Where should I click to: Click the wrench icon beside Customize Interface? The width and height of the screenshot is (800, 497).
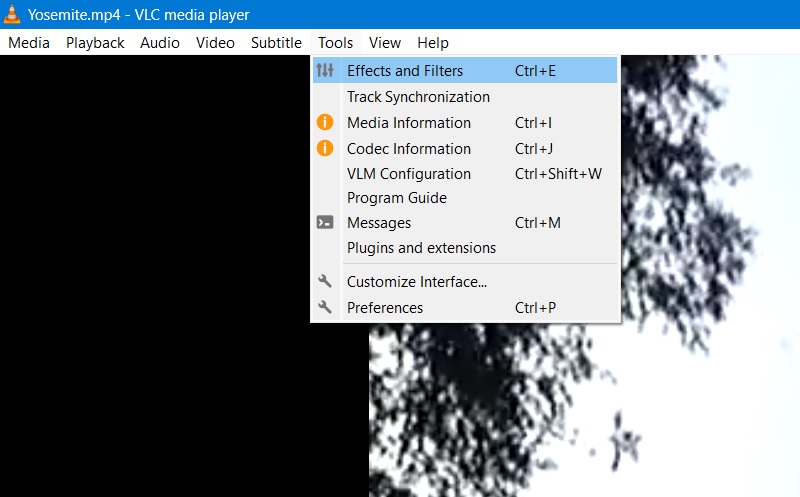(x=325, y=281)
